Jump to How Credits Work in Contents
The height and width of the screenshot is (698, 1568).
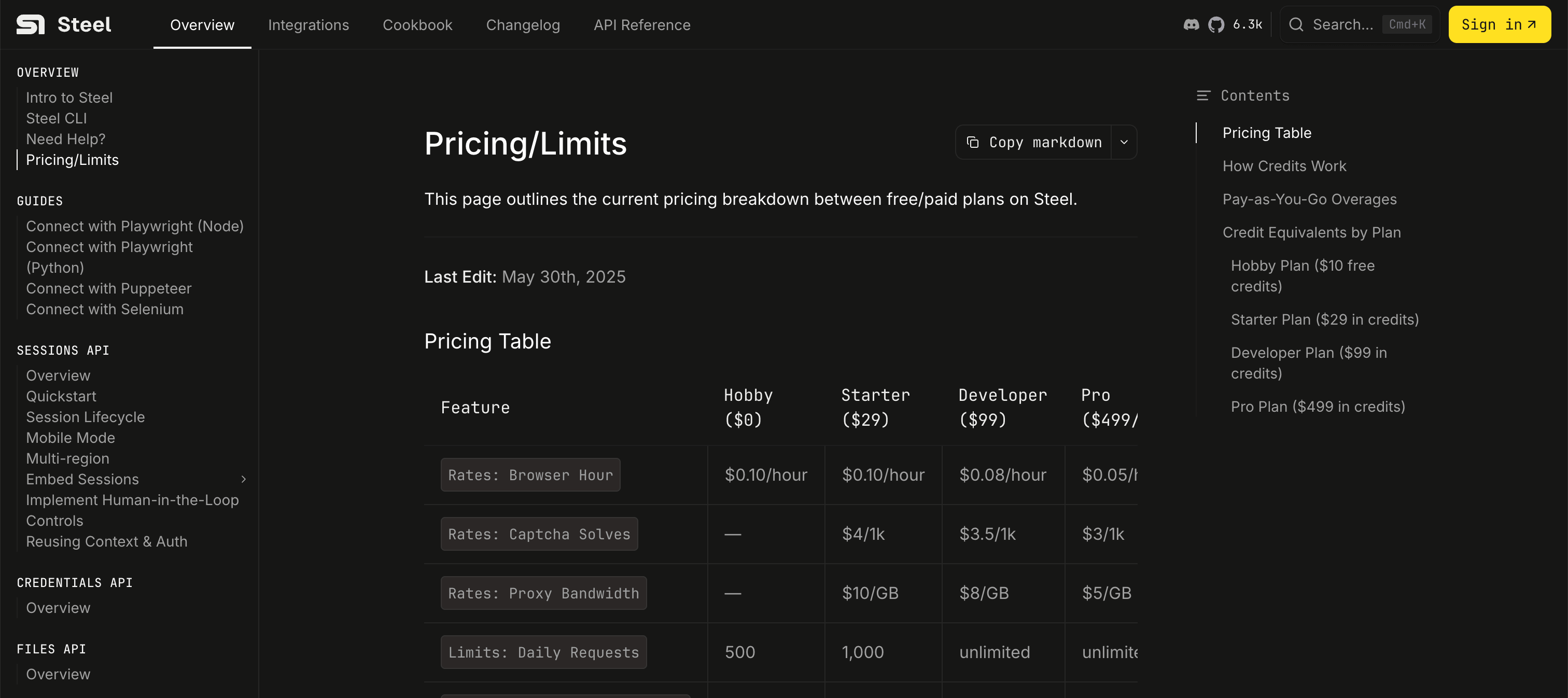pos(1284,165)
